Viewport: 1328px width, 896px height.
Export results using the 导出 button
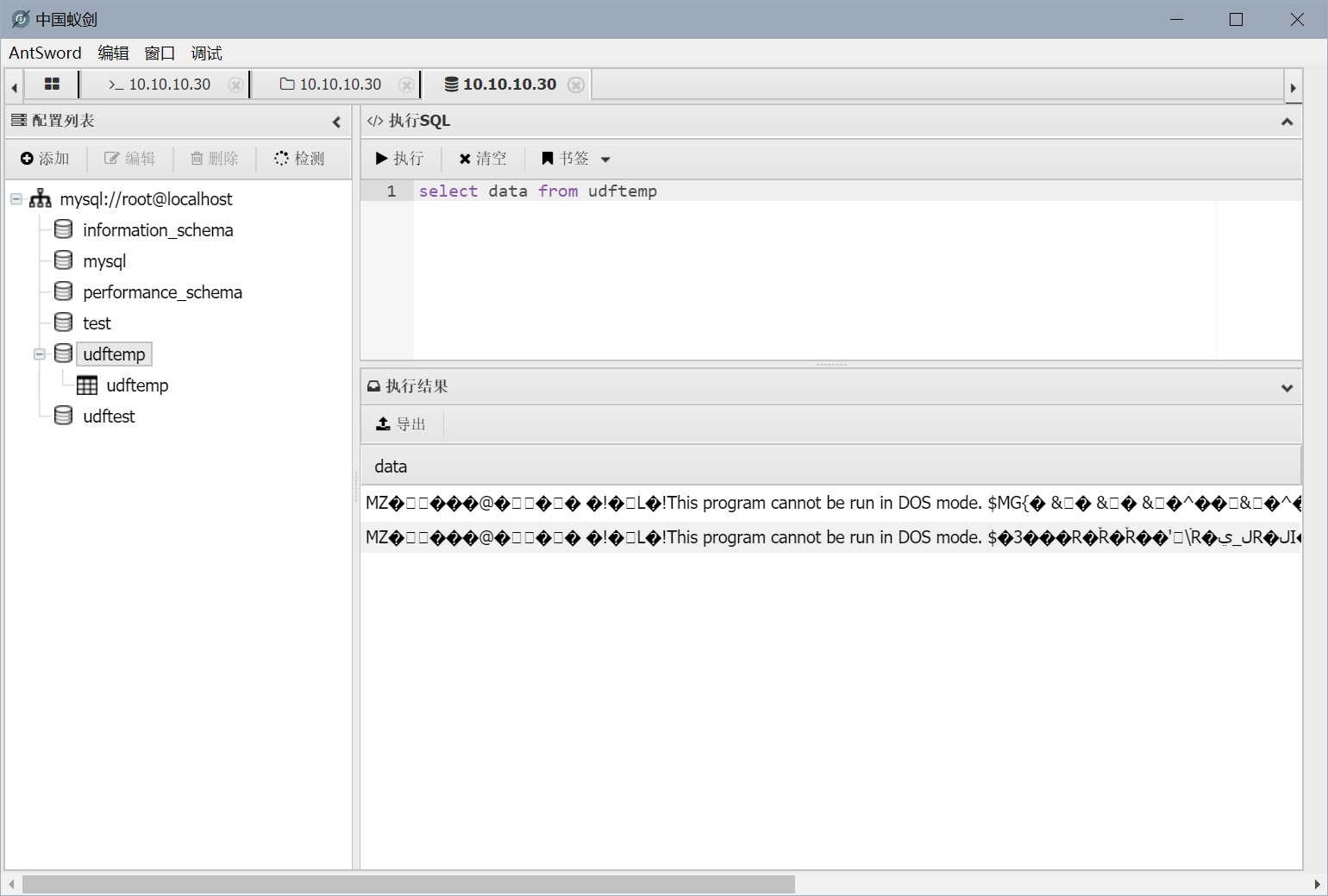coord(401,424)
